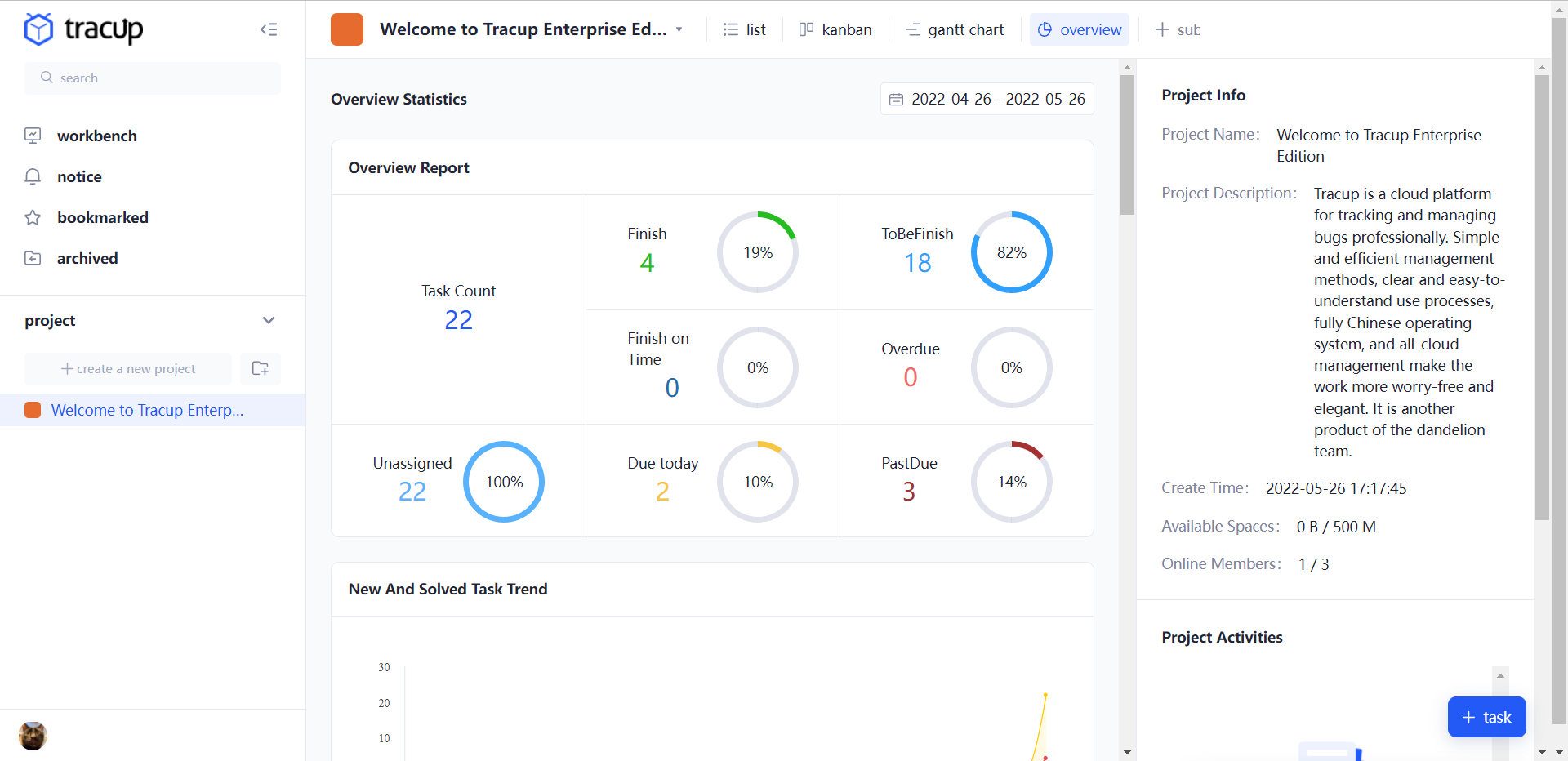The width and height of the screenshot is (1568, 761).
Task: Click the search magnifier in the sidebar
Action: 47,78
